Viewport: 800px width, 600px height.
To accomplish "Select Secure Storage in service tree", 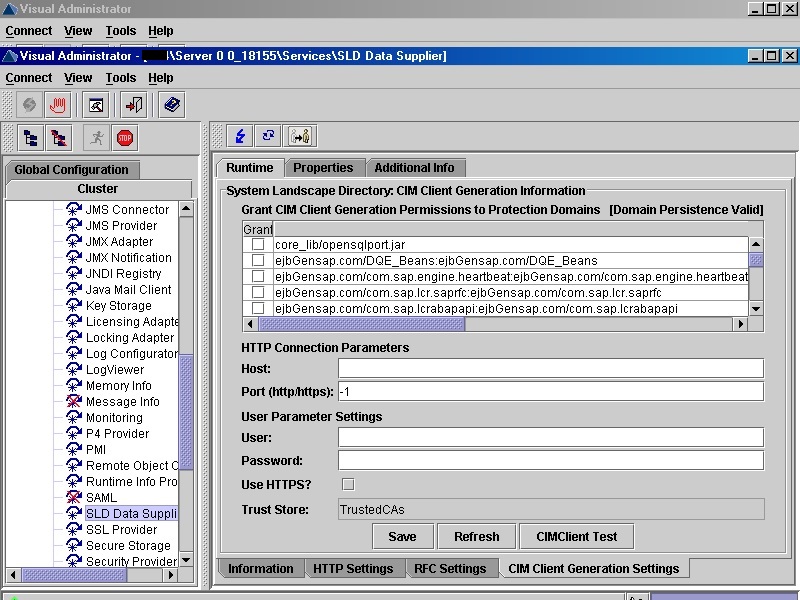I will point(128,545).
